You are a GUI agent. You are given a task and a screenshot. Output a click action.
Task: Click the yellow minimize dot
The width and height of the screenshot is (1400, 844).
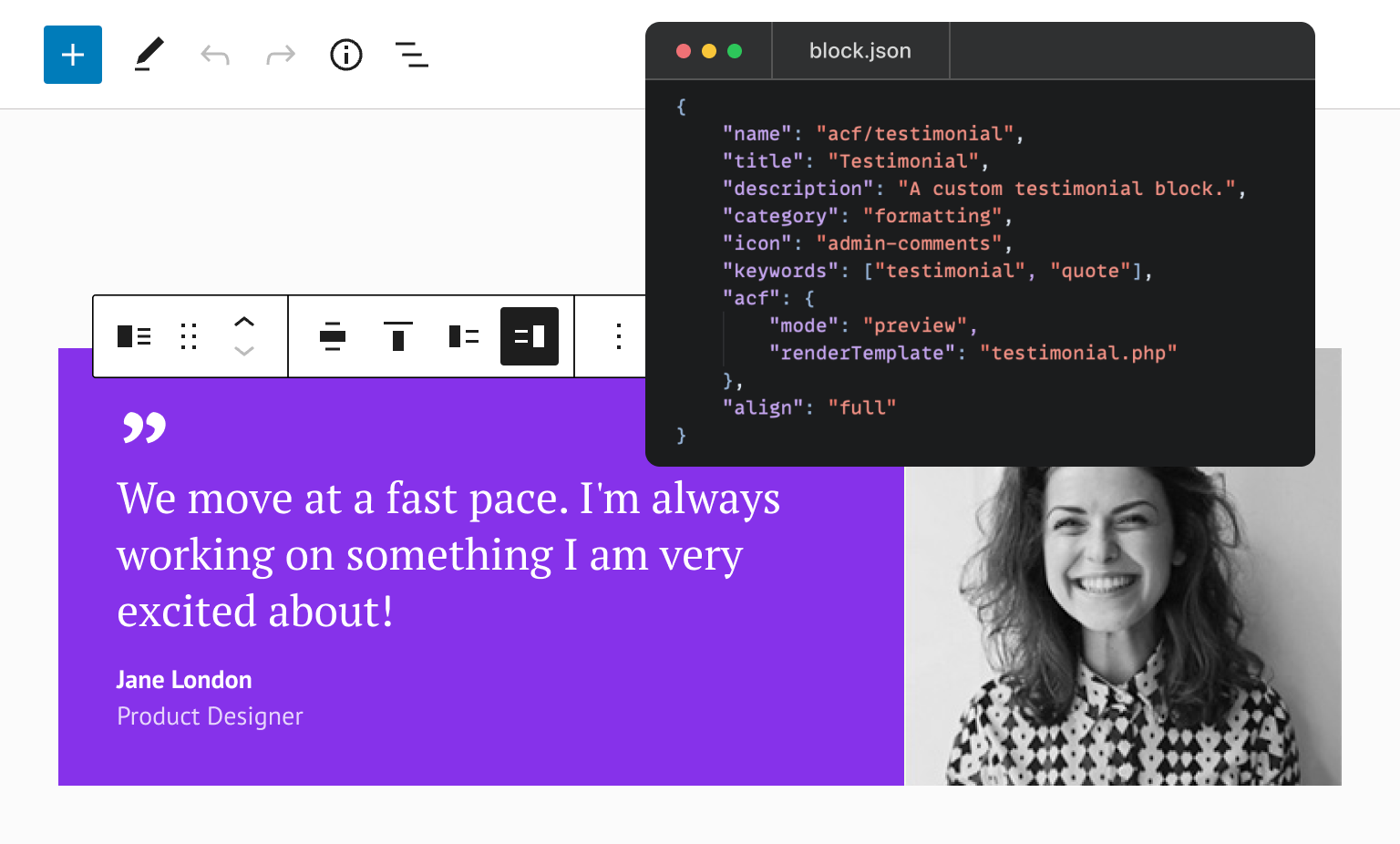(709, 51)
